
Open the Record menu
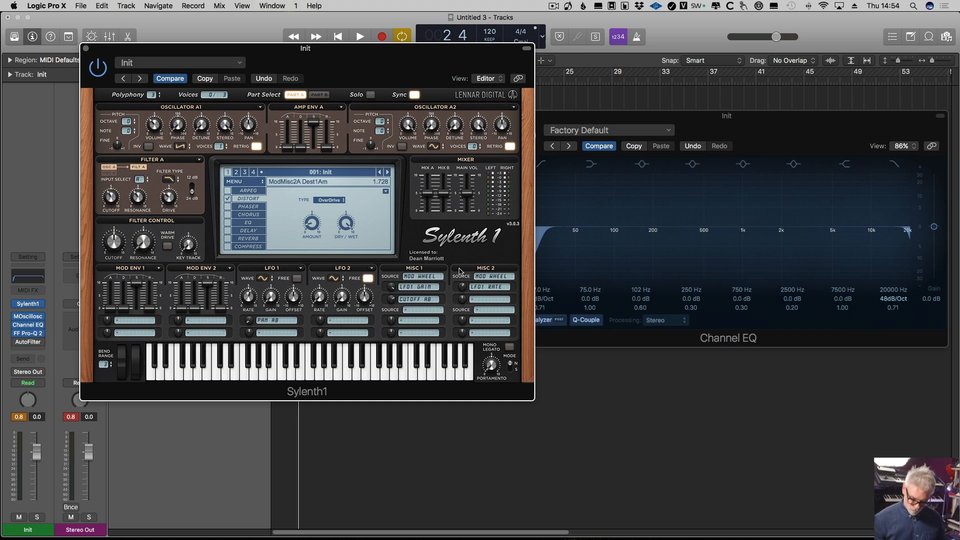click(192, 6)
